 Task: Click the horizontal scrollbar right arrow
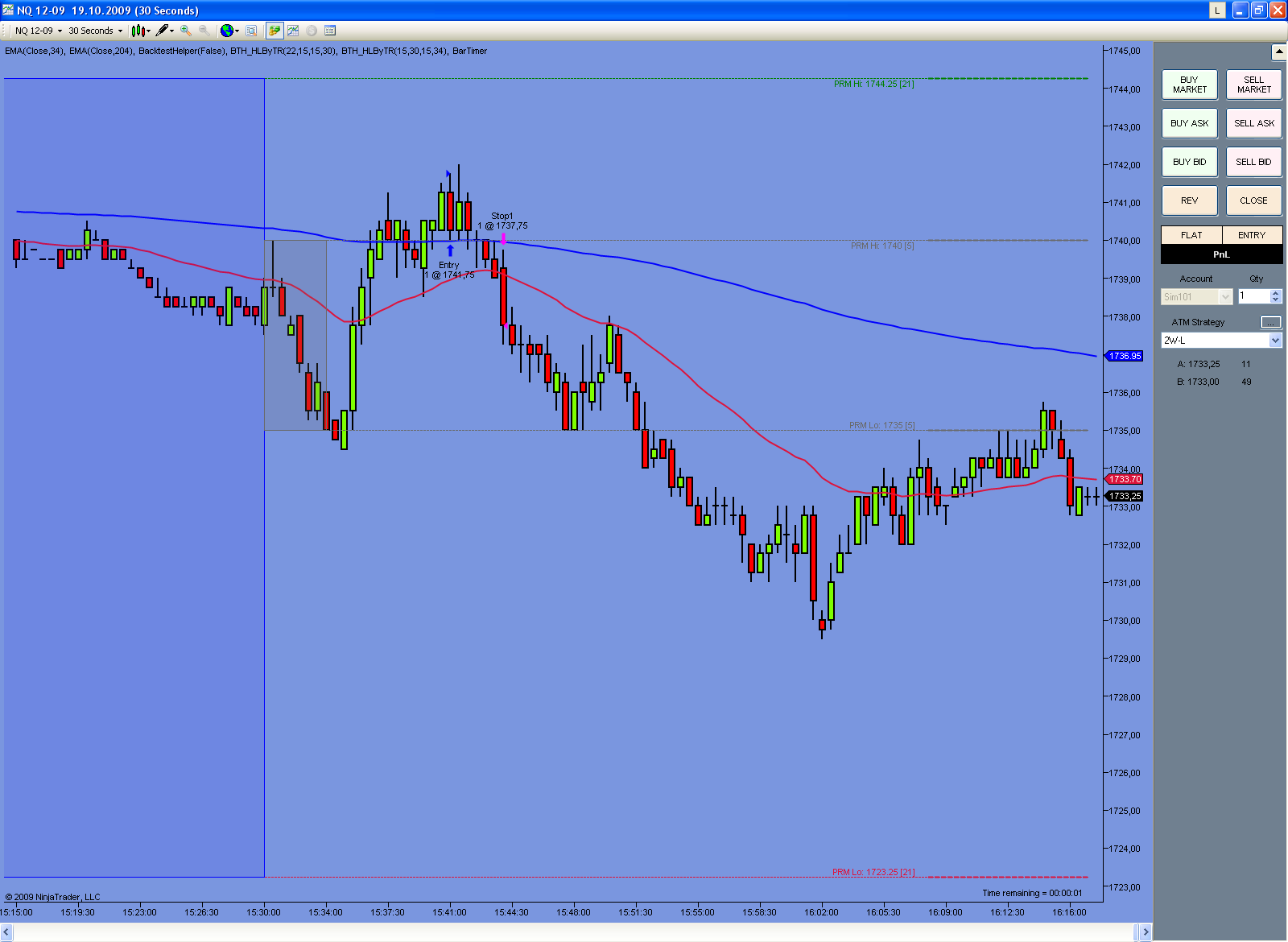[1146, 932]
